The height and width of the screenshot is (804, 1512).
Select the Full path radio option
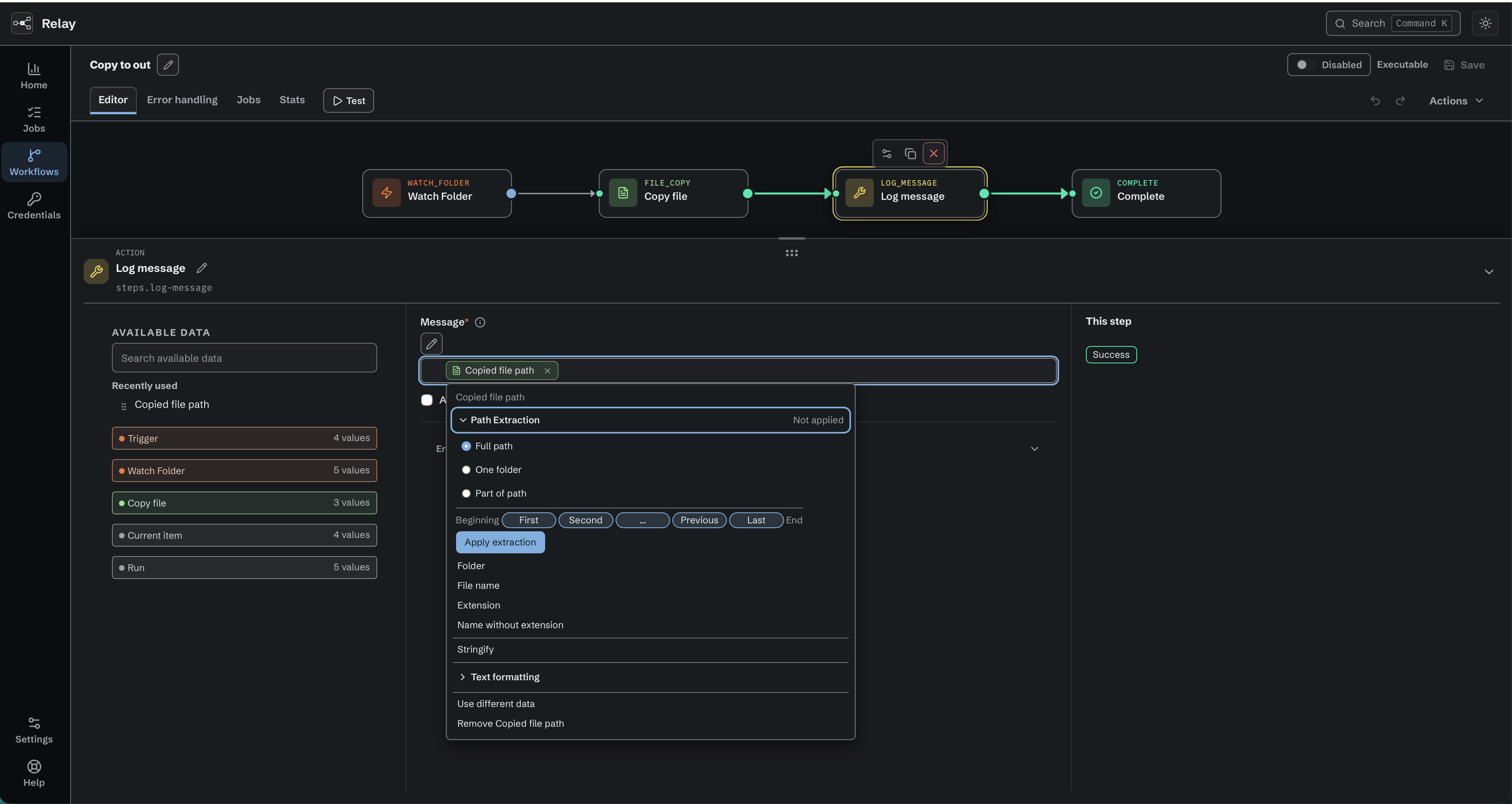click(x=466, y=446)
